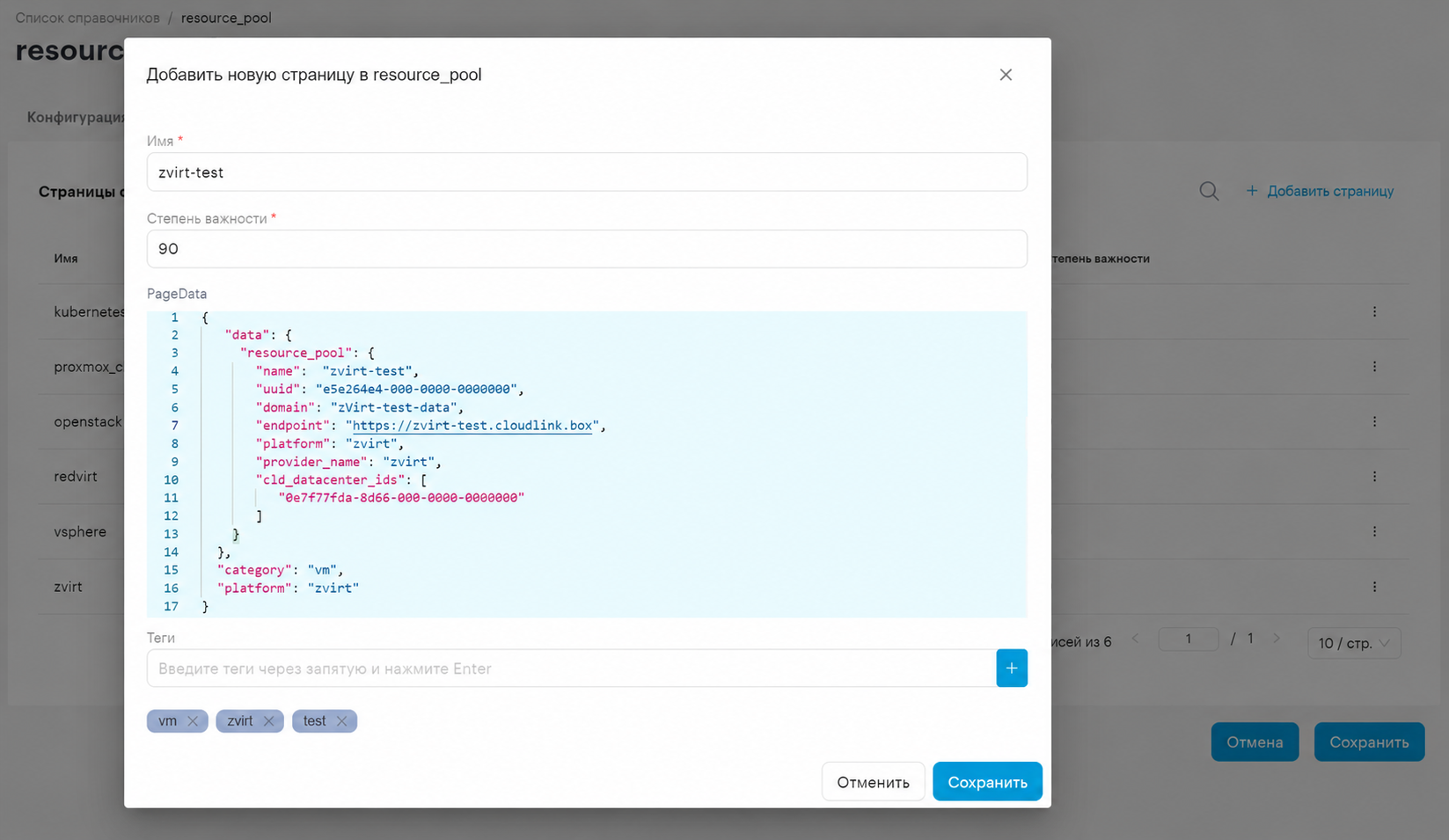This screenshot has width=1449, height=840.
Task: Open the three-dot menu for kubernetes row
Action: pyautogui.click(x=1374, y=311)
